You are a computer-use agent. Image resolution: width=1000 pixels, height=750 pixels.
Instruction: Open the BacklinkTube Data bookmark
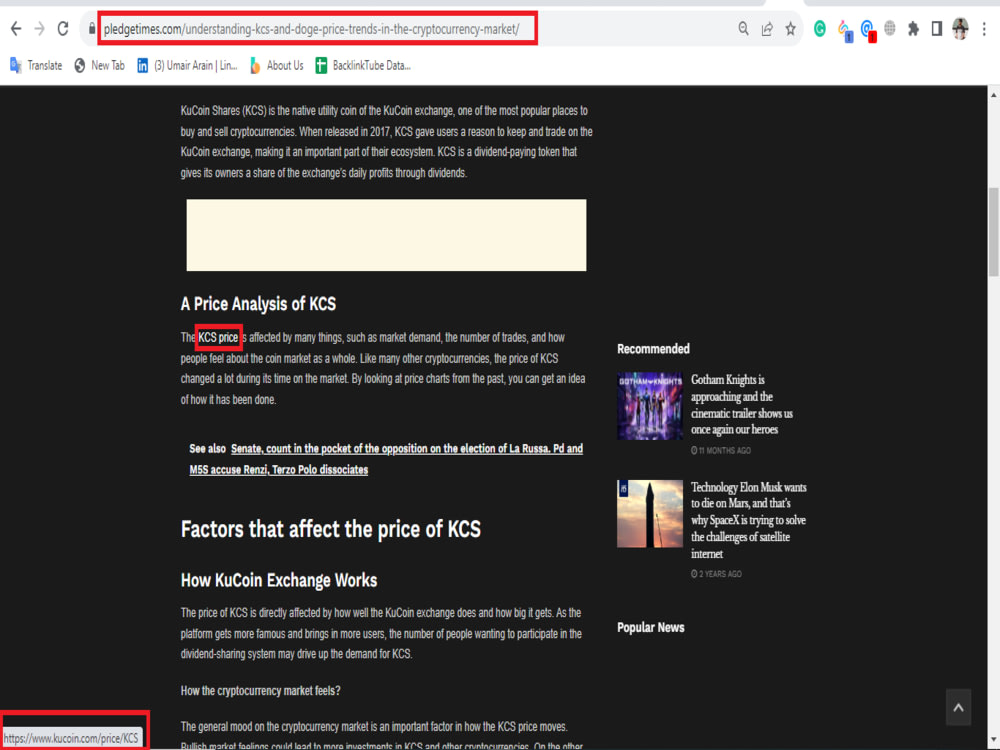tap(363, 66)
